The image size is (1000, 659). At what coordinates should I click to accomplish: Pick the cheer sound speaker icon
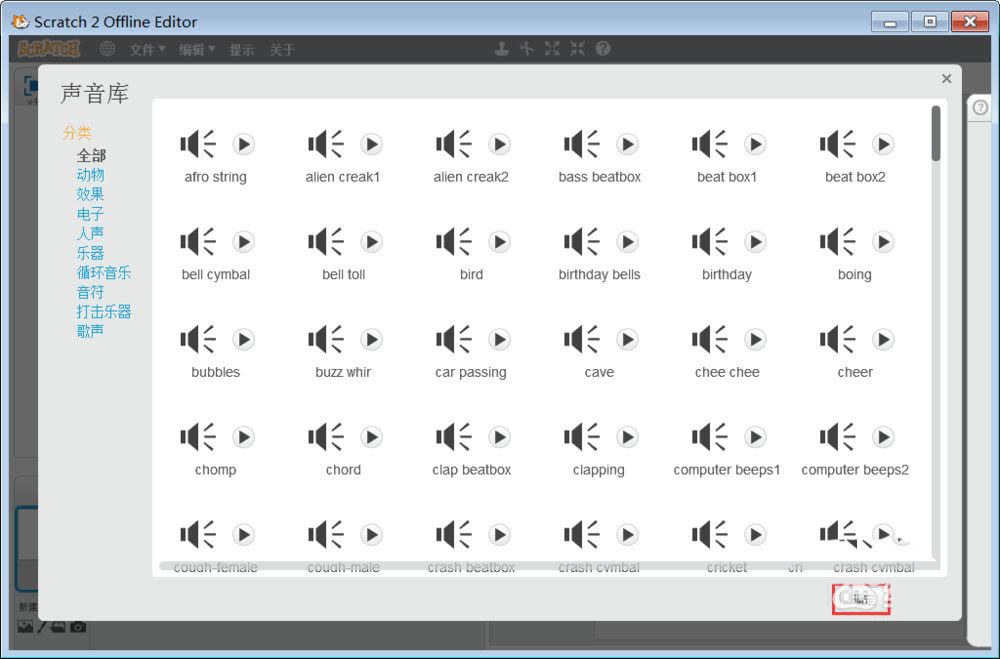pyautogui.click(x=837, y=340)
